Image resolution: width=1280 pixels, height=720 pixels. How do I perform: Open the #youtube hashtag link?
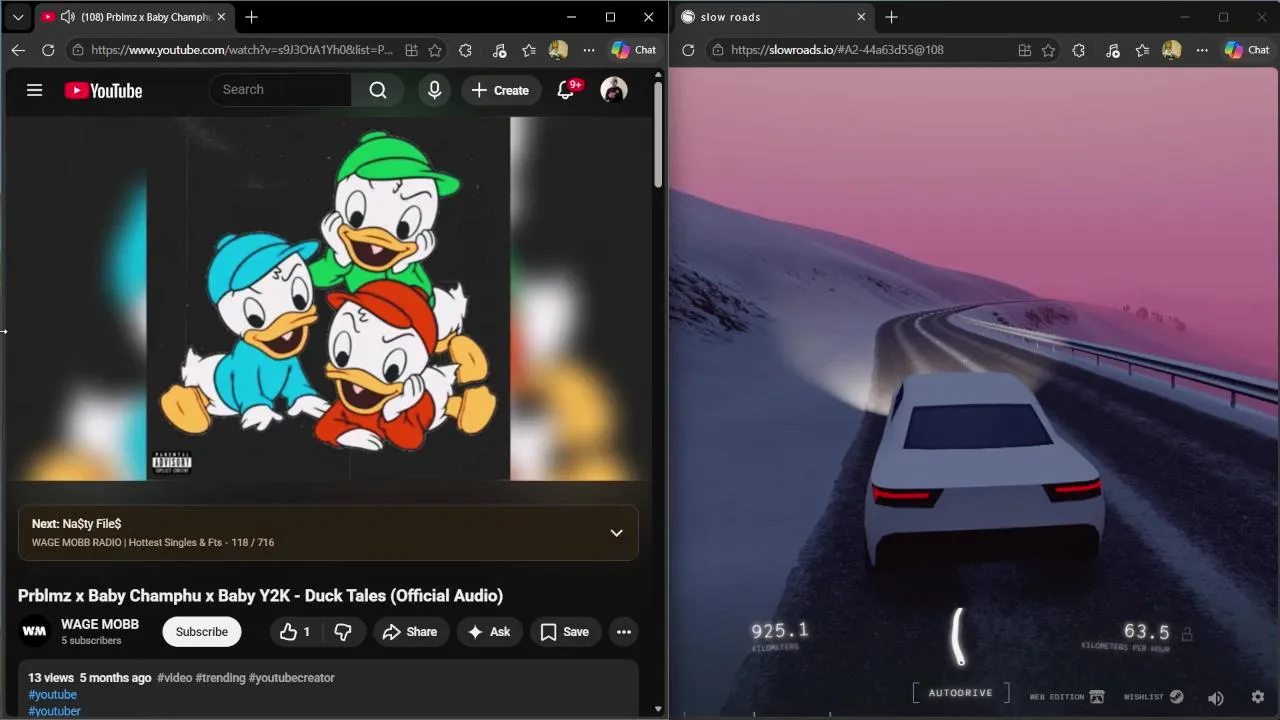[52, 695]
